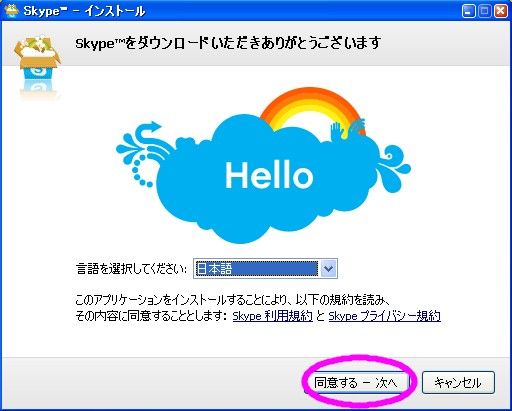
Task: Close the Skype installer window
Action: click(501, 11)
